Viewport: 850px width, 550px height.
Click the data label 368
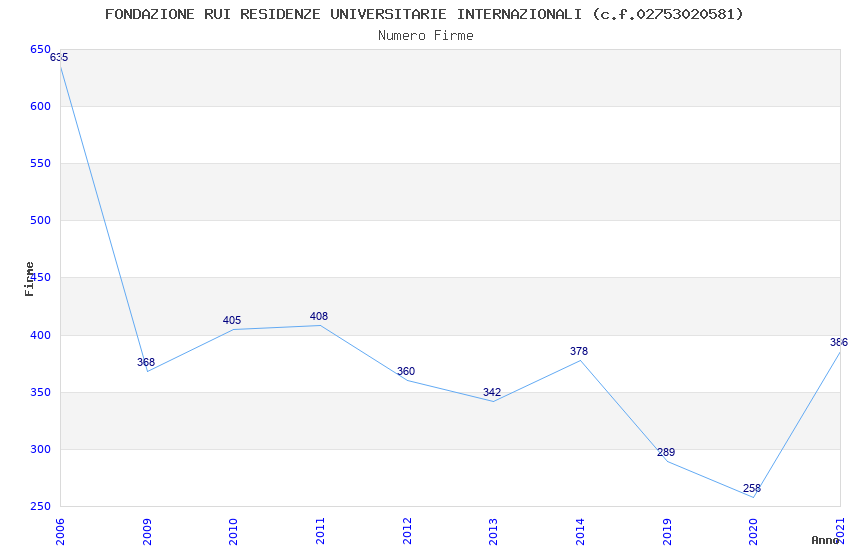(x=146, y=362)
